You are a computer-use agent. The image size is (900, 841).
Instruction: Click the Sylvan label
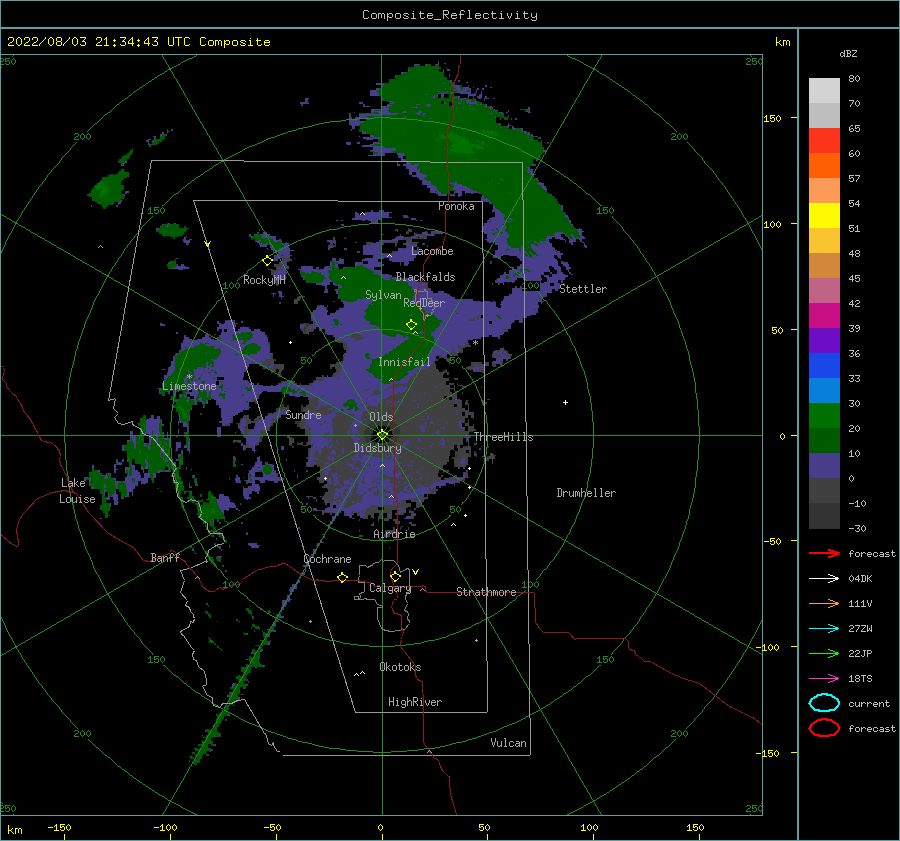383,295
